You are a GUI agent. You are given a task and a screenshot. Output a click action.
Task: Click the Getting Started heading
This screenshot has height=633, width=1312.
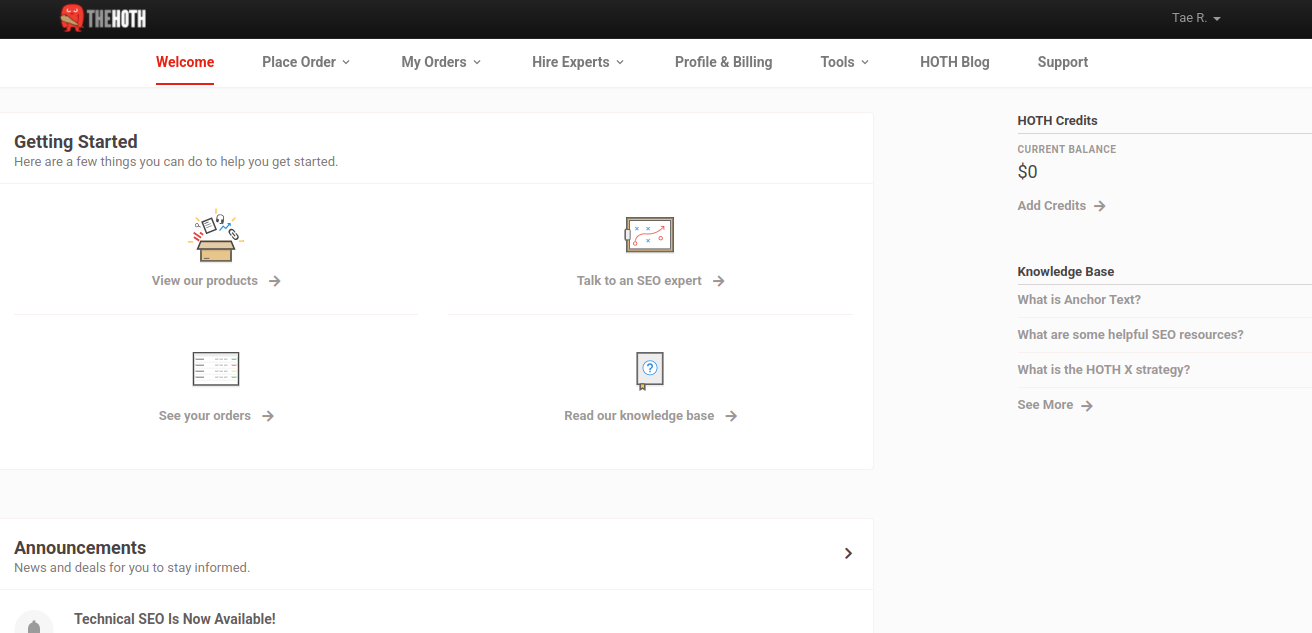click(76, 142)
